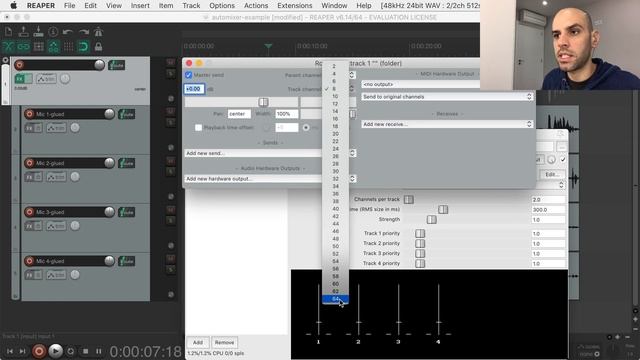Open FX for Mic 1-glued track
Image resolution: width=640 pixels, height=360 pixels.
29,128
